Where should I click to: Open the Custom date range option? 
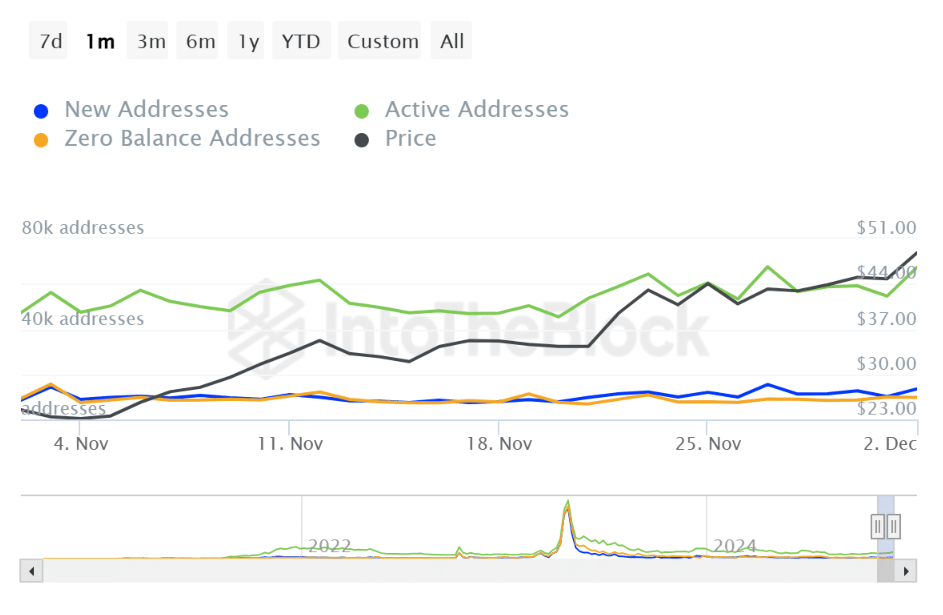point(380,41)
